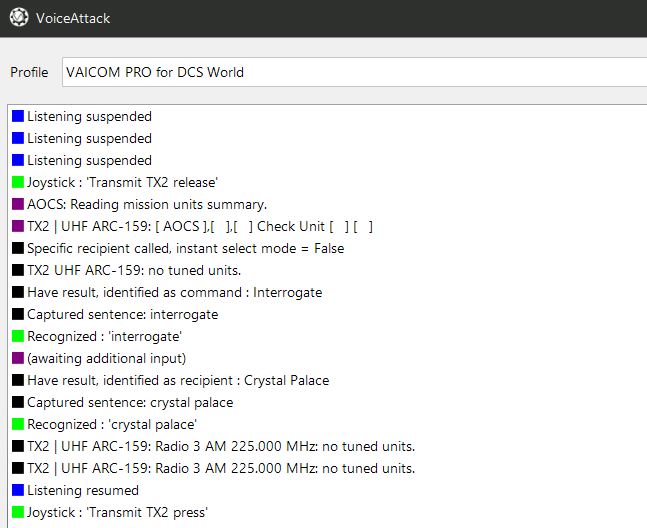Select first 'Listening suspended' log entry
This screenshot has height=528, width=647.
[x=90, y=116]
